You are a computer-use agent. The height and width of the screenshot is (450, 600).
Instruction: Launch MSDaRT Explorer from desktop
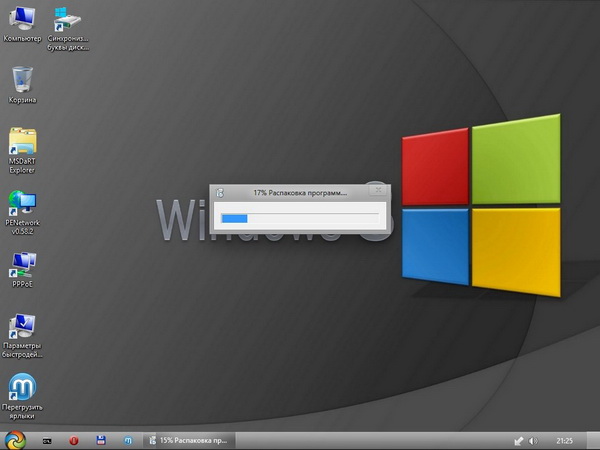(x=22, y=143)
